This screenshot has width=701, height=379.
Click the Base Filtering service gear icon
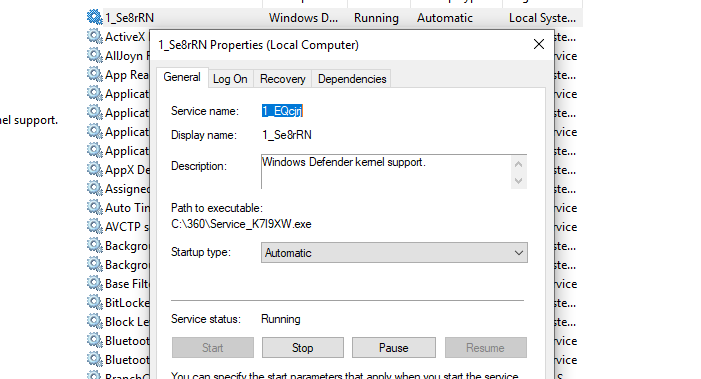pos(94,283)
